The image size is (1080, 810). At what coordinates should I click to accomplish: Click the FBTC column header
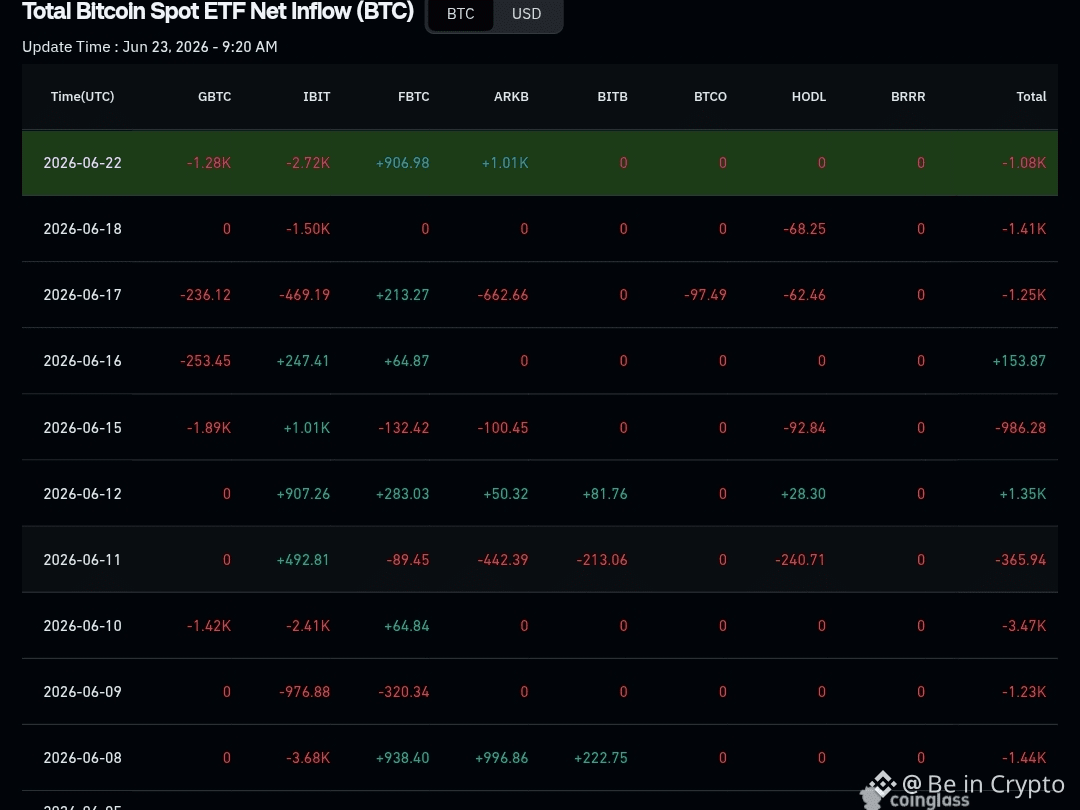pos(413,96)
